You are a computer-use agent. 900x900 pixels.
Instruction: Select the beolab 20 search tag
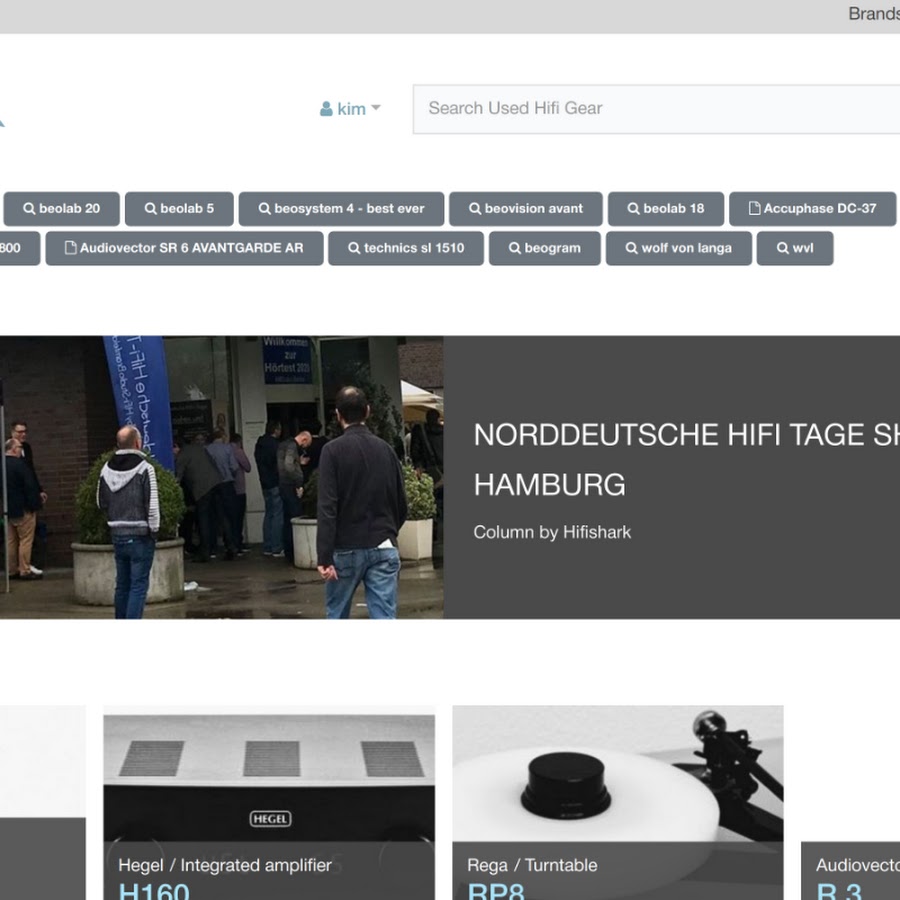61,209
